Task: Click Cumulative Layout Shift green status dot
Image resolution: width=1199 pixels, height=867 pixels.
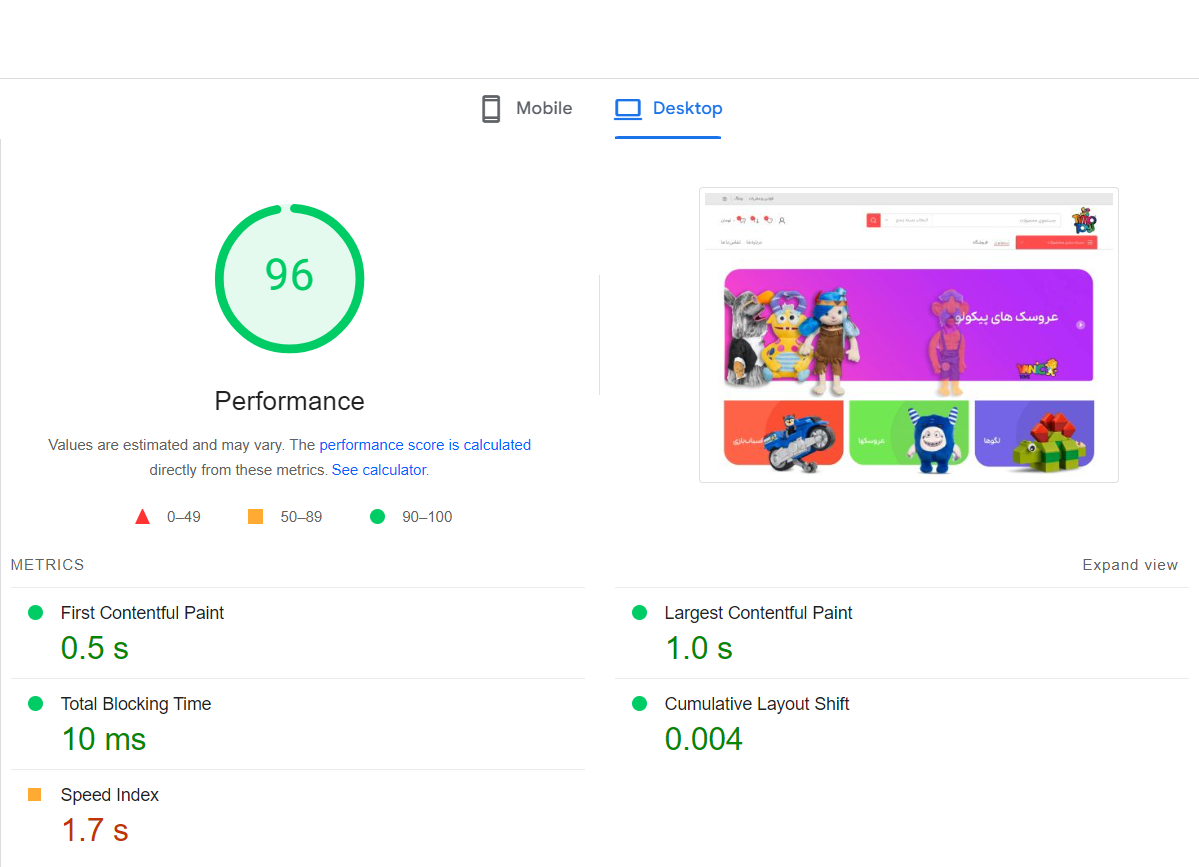Action: 639,703
